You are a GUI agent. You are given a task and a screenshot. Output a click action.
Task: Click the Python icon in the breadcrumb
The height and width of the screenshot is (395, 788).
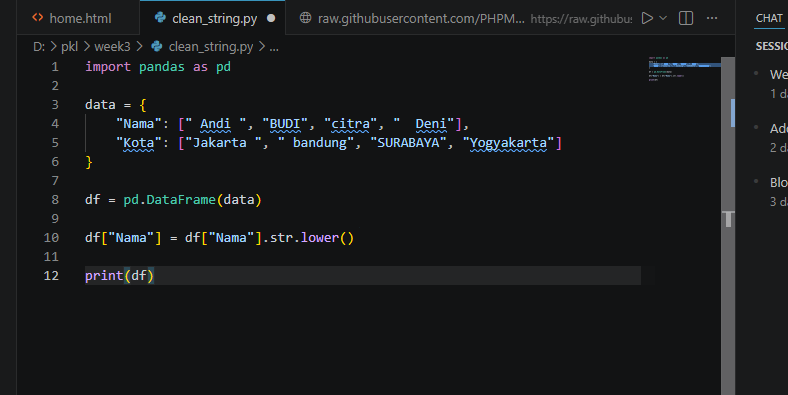157,46
